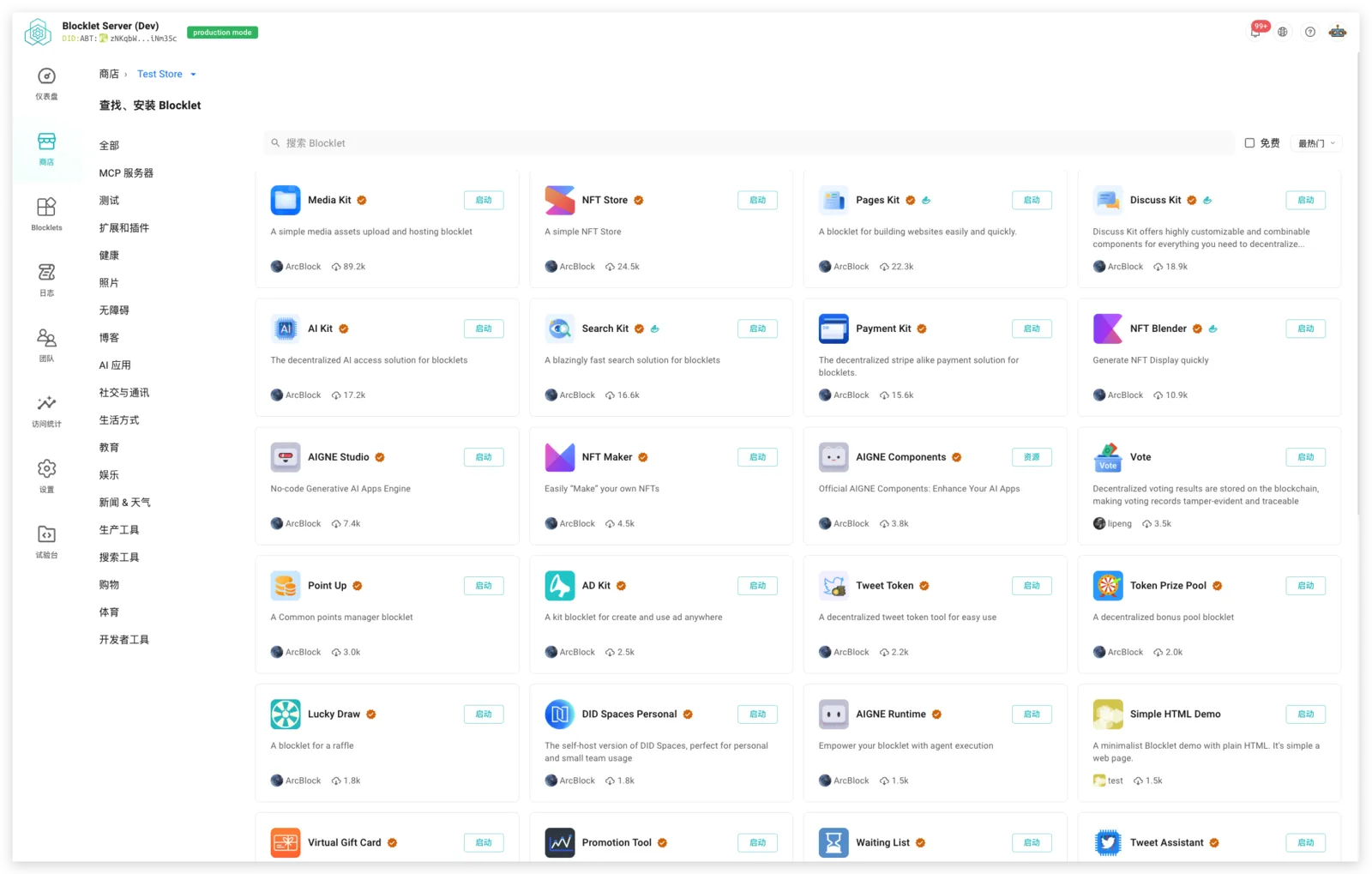Viewport: 1372px width, 874px height.
Task: Expand the Test Store dropdown
Action: (x=167, y=75)
